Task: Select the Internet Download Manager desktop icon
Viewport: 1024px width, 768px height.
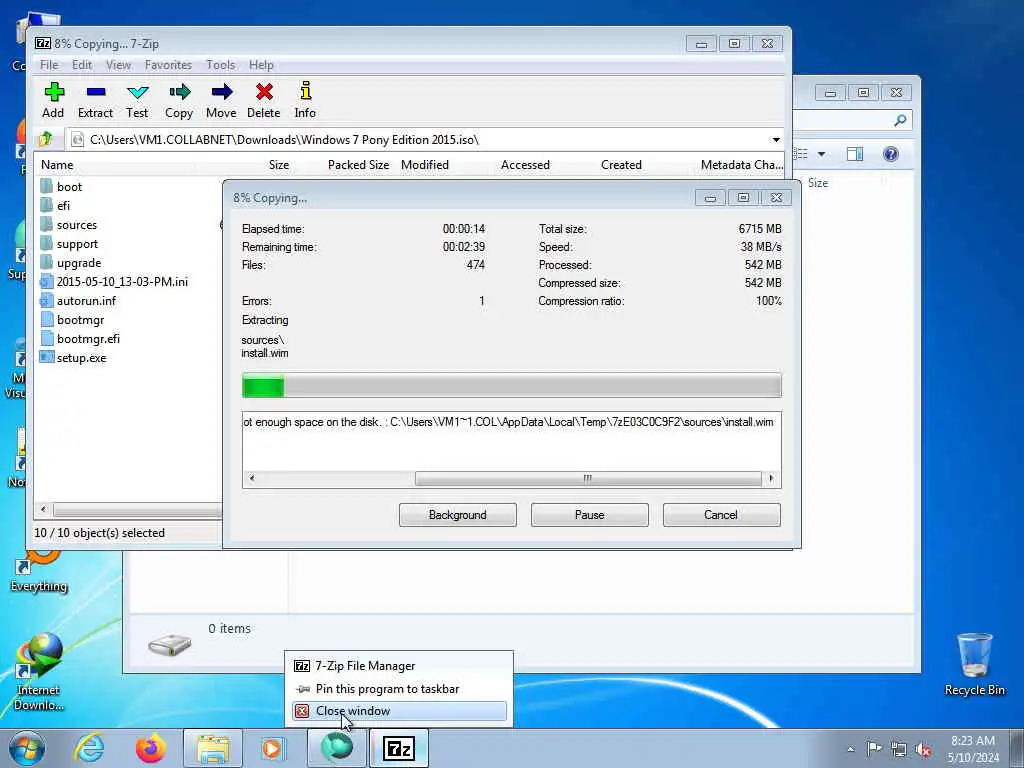Action: coord(39,672)
